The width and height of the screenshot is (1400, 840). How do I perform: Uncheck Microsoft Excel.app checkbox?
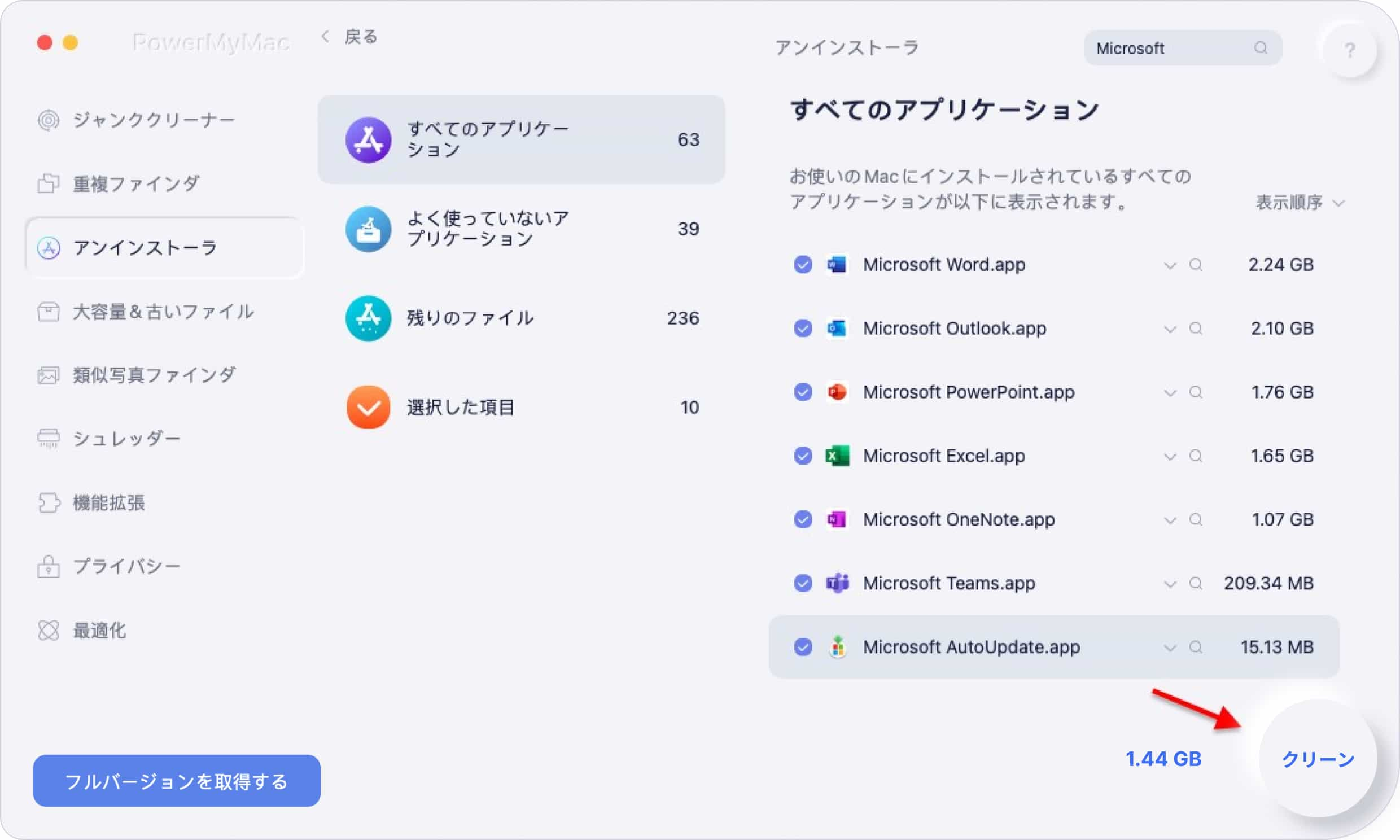(x=803, y=456)
